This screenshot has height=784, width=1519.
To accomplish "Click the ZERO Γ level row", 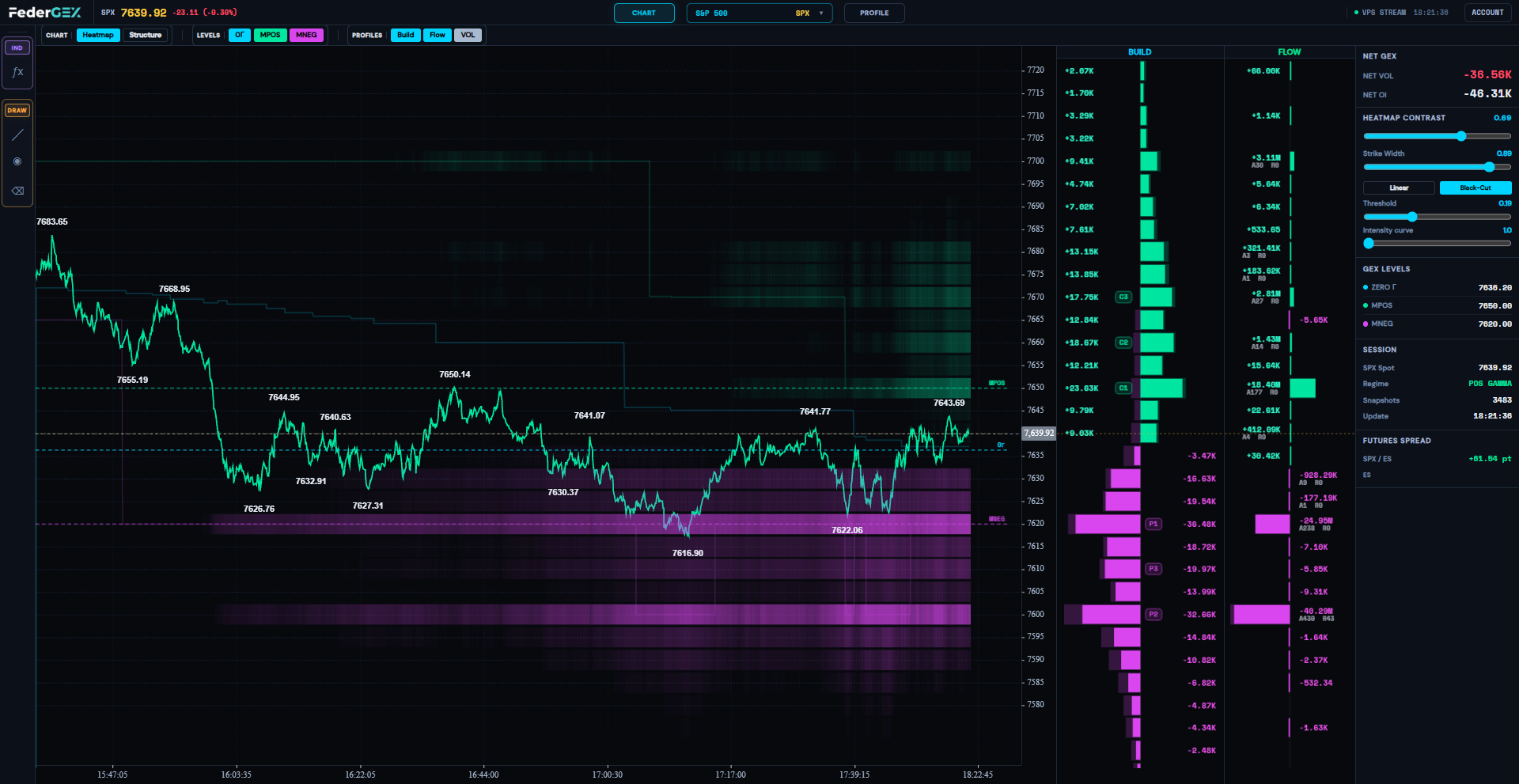I will coord(1437,287).
